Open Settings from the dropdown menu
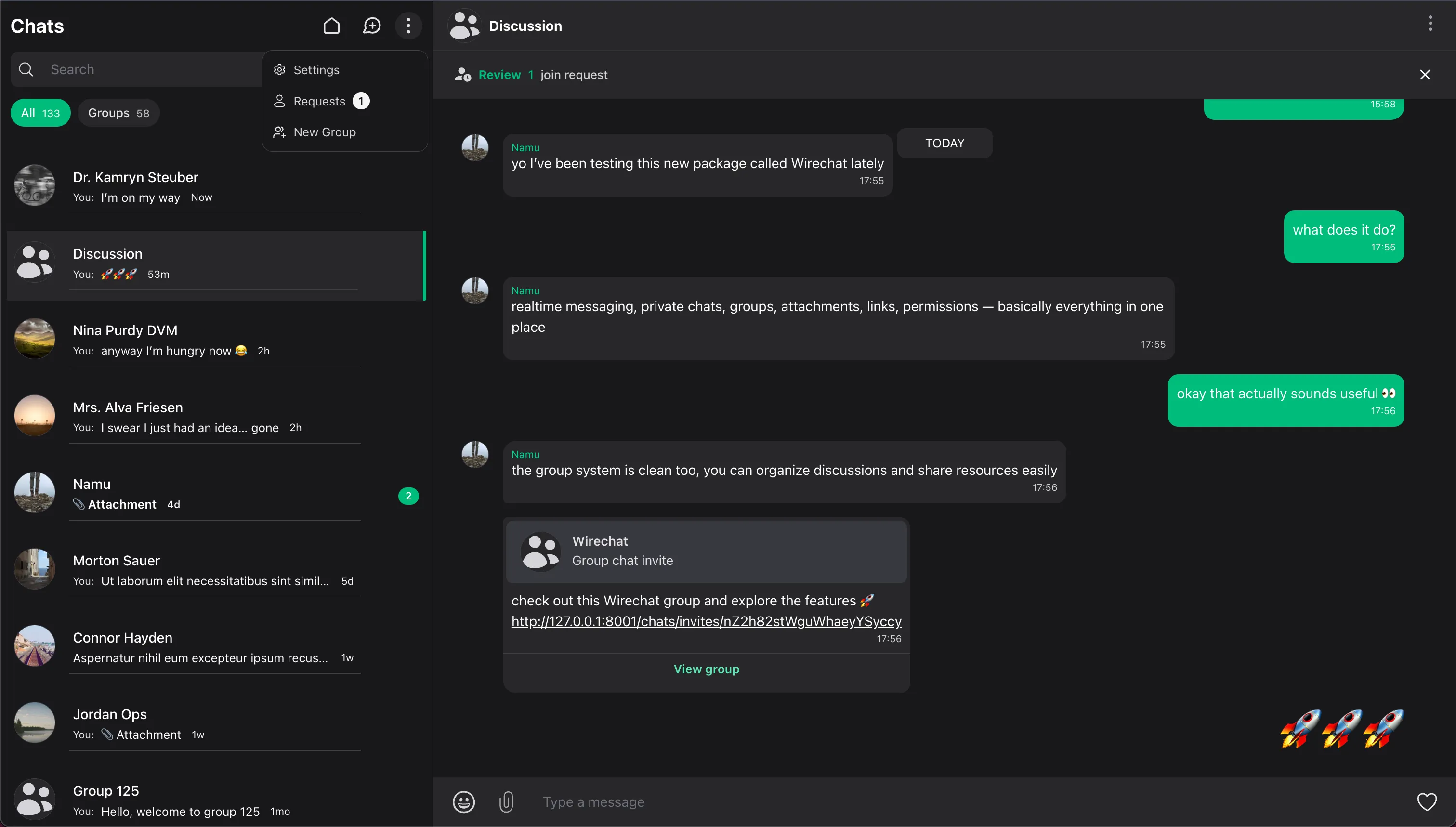 coord(345,70)
